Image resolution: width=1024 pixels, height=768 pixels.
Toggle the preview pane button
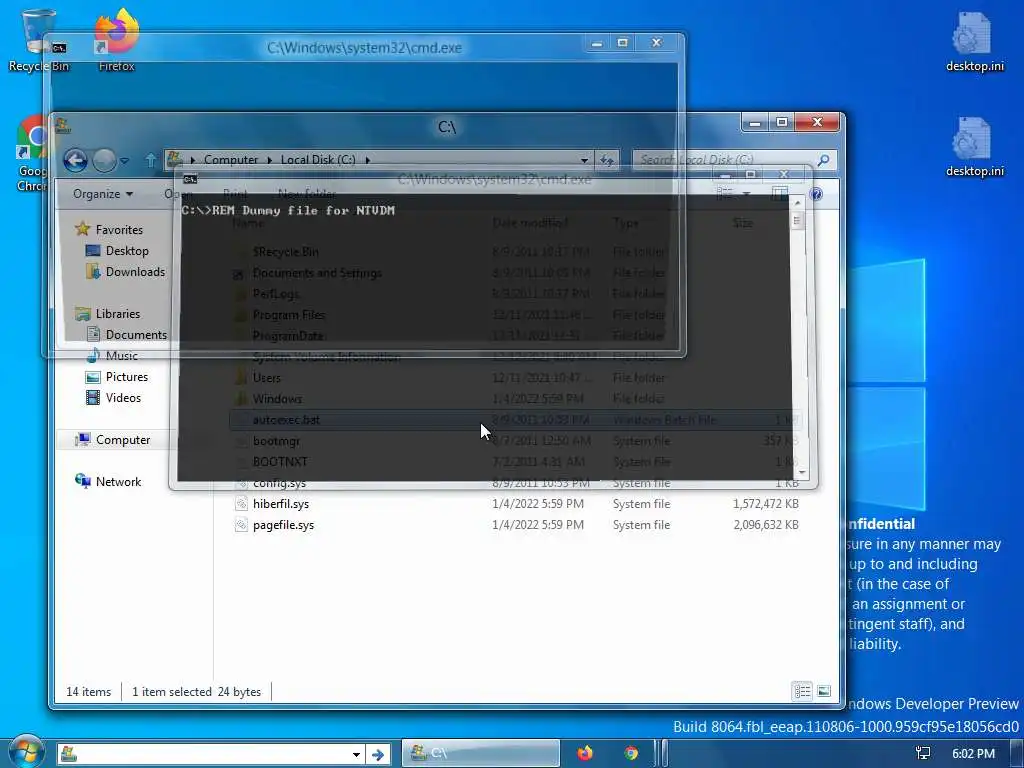[x=780, y=194]
